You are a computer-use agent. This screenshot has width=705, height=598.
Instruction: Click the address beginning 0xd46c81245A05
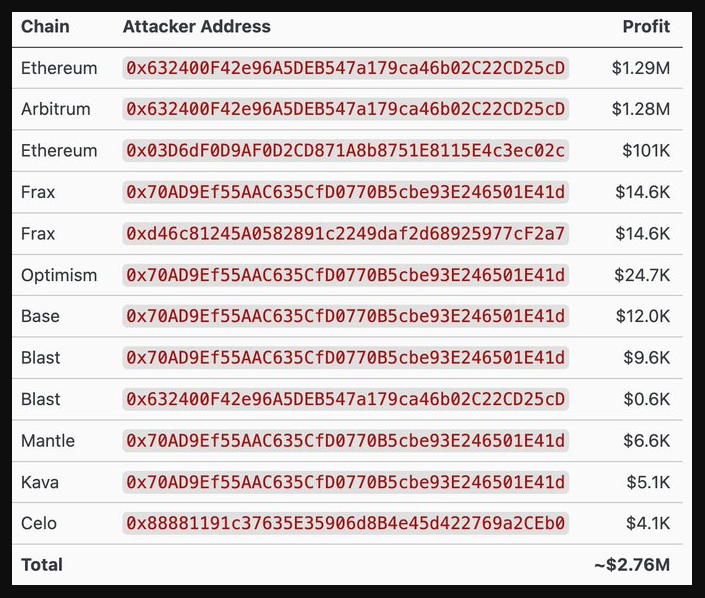pos(345,234)
